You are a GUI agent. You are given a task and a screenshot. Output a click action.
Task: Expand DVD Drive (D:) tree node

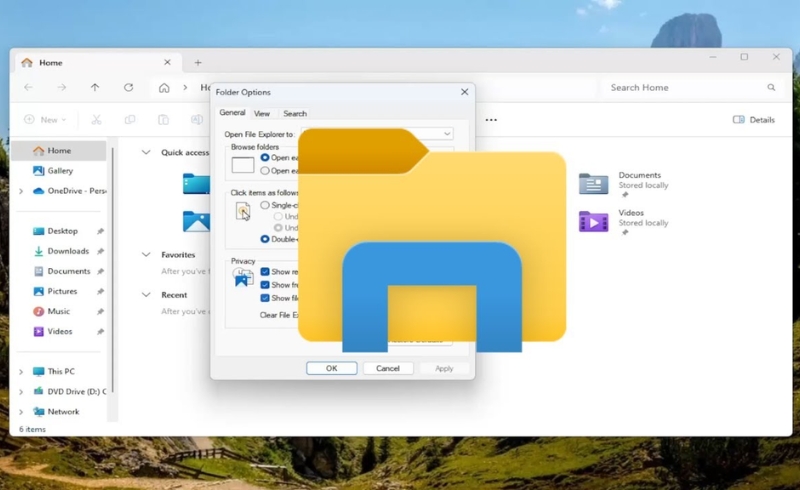(x=21, y=392)
